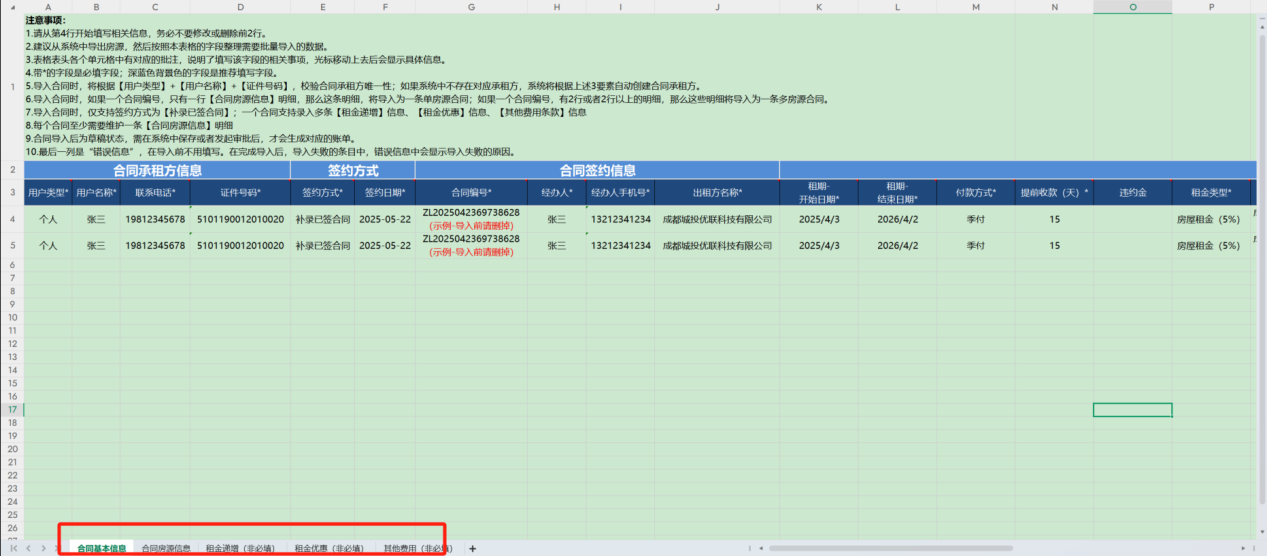1267x556 pixels.
Task: Select column G header
Action: (x=471, y=7)
